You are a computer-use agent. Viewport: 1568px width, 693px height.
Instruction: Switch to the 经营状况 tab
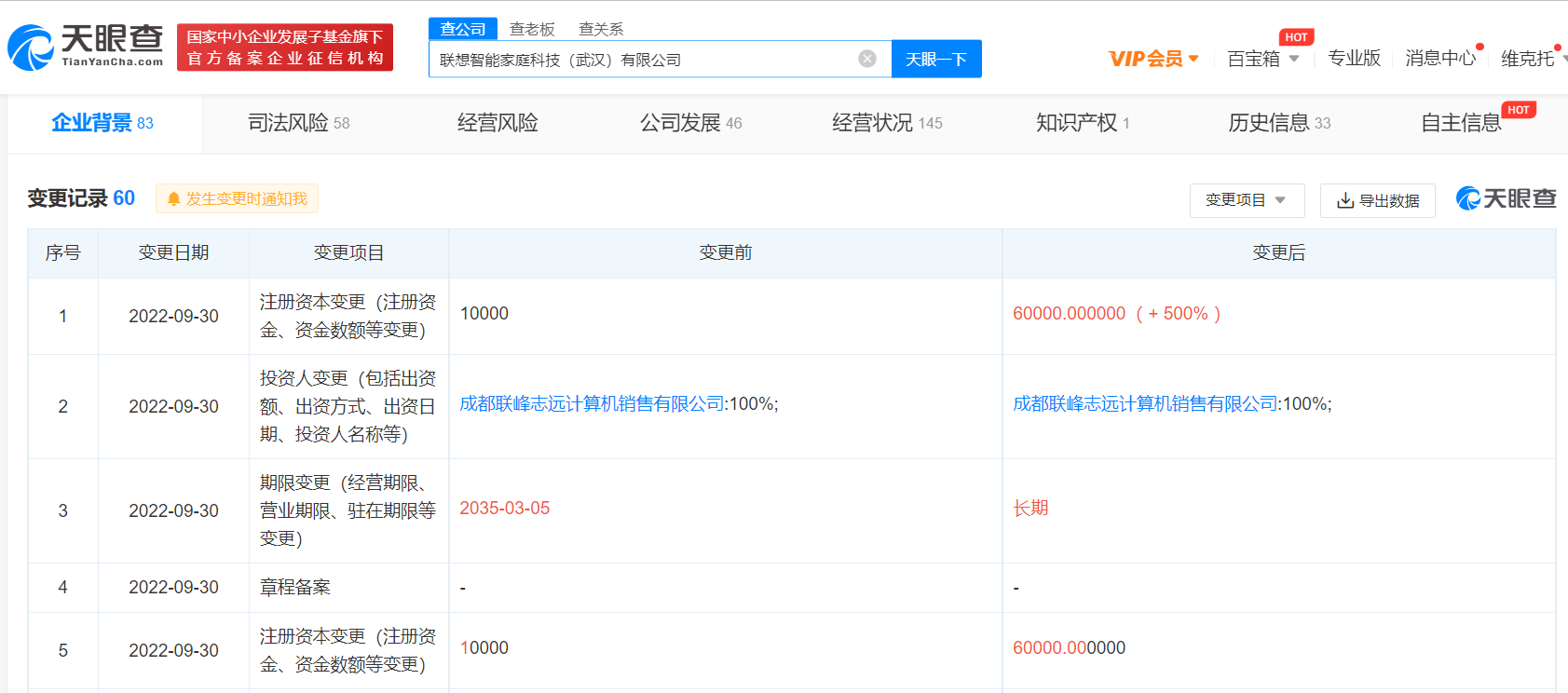(x=887, y=123)
